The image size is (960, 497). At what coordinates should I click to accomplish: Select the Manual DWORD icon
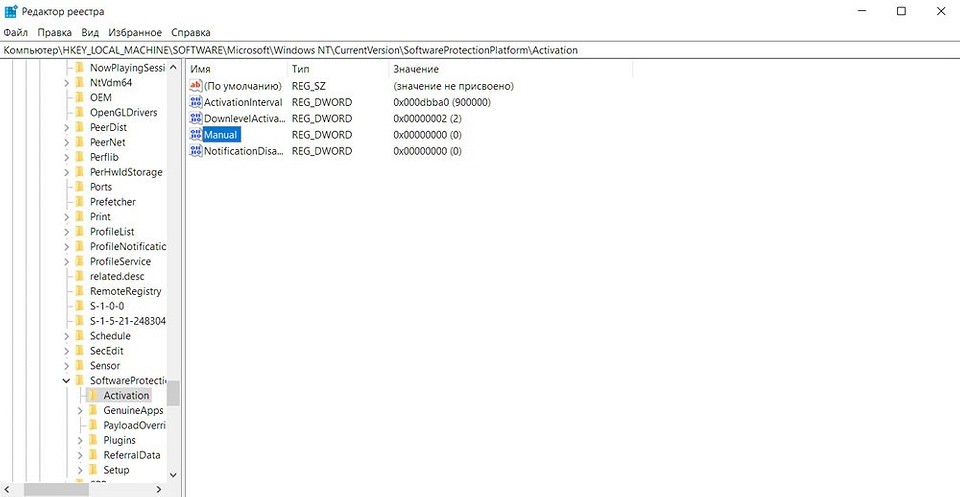(196, 135)
